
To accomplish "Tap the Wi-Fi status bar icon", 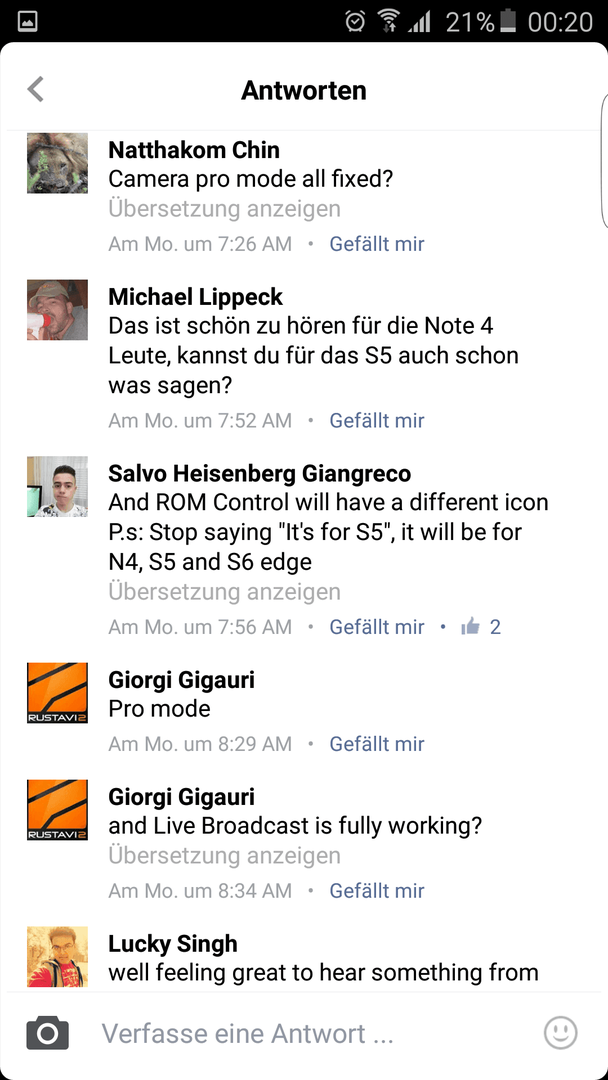I will click(x=389, y=22).
